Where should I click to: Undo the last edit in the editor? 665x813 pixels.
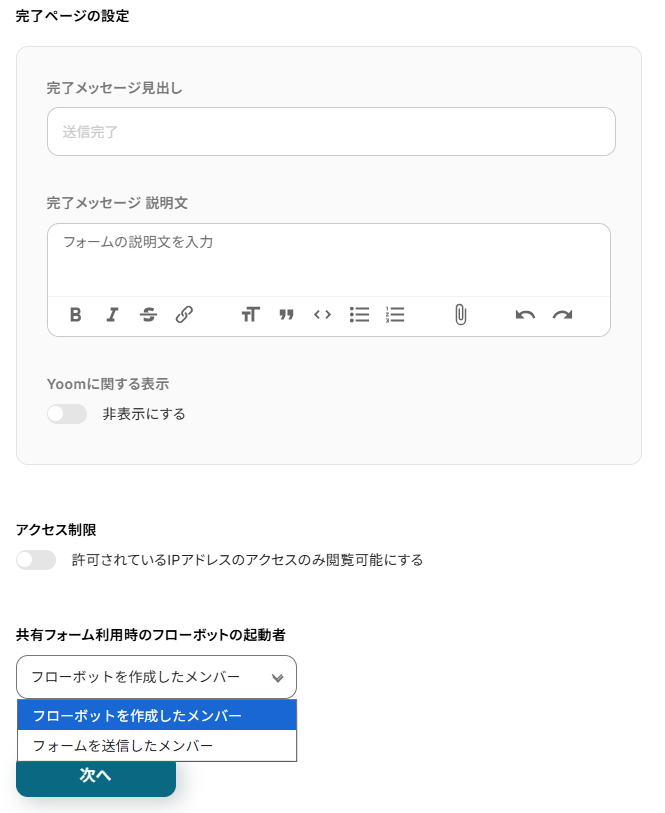pos(526,315)
